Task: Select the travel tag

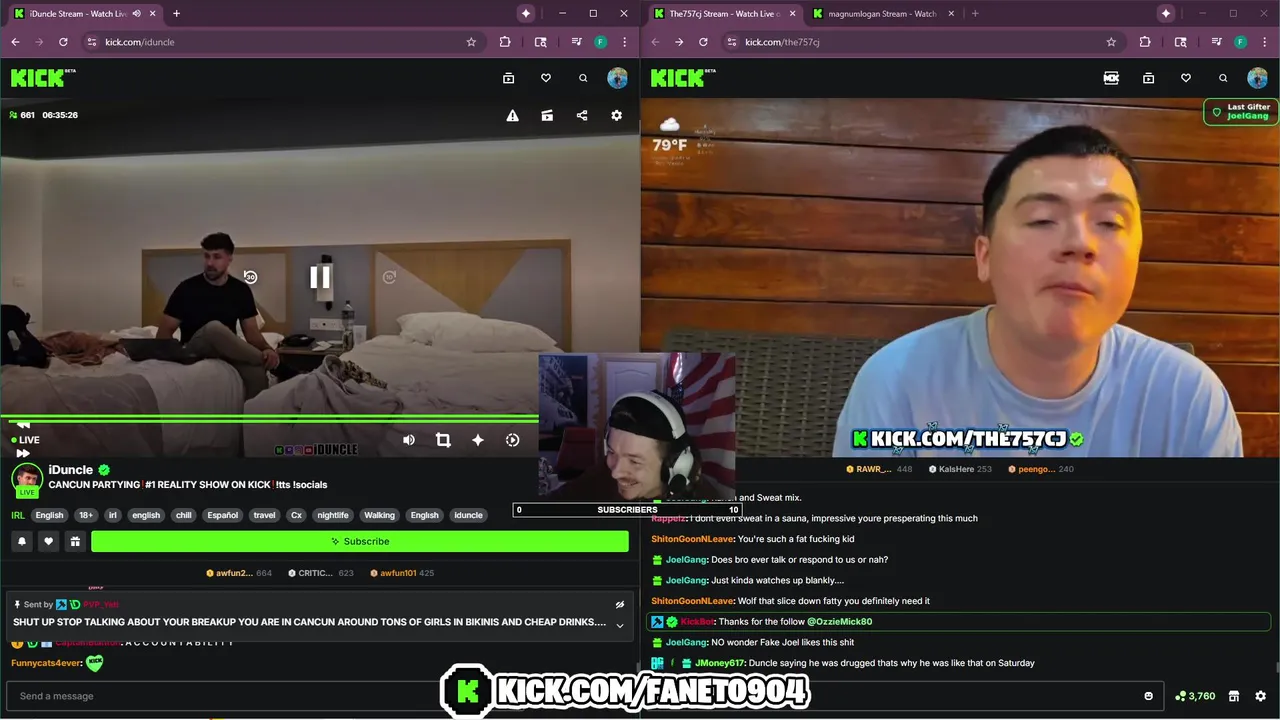Action: coord(264,515)
